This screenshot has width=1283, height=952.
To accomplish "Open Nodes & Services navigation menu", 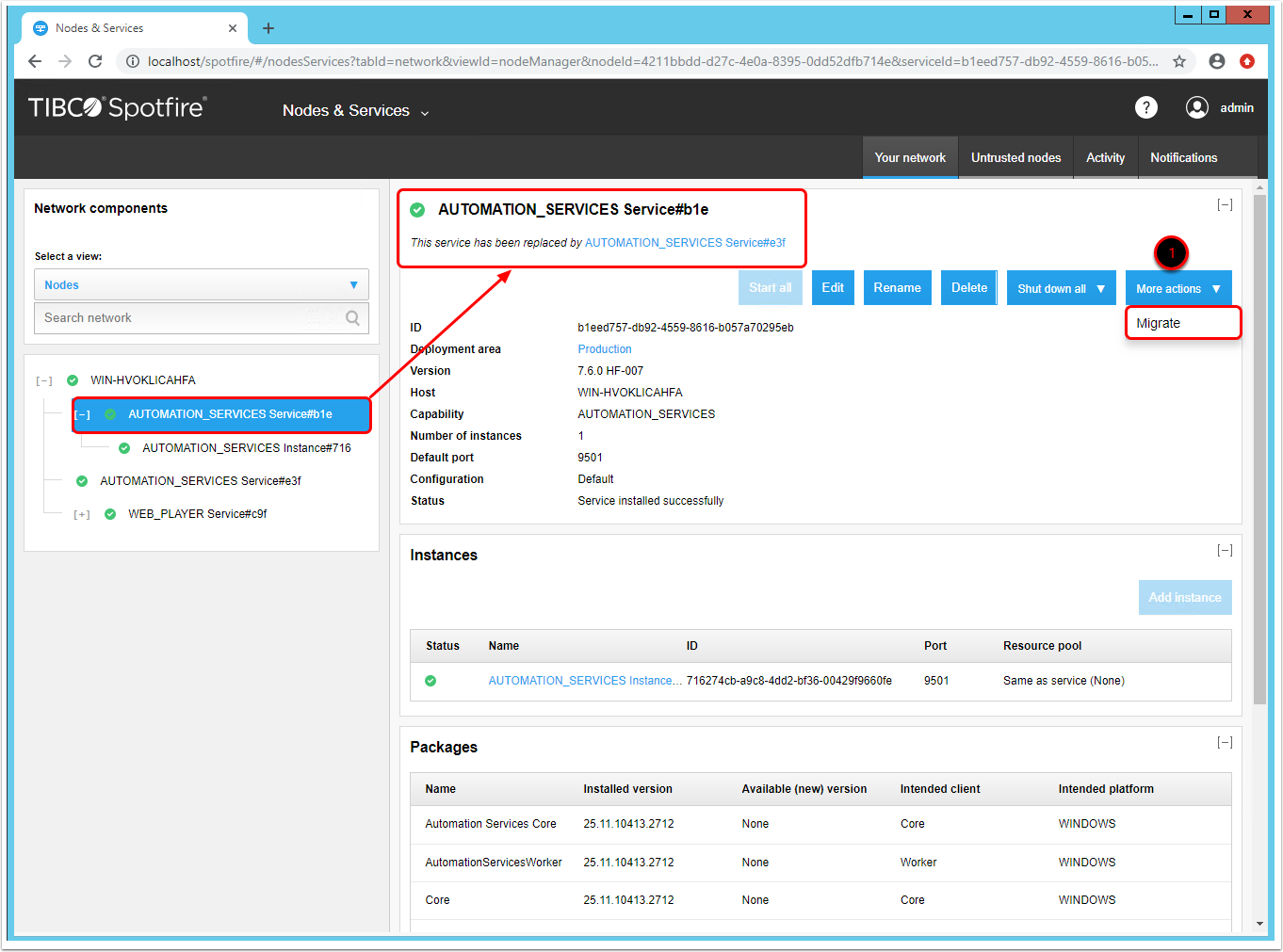I will tap(355, 111).
